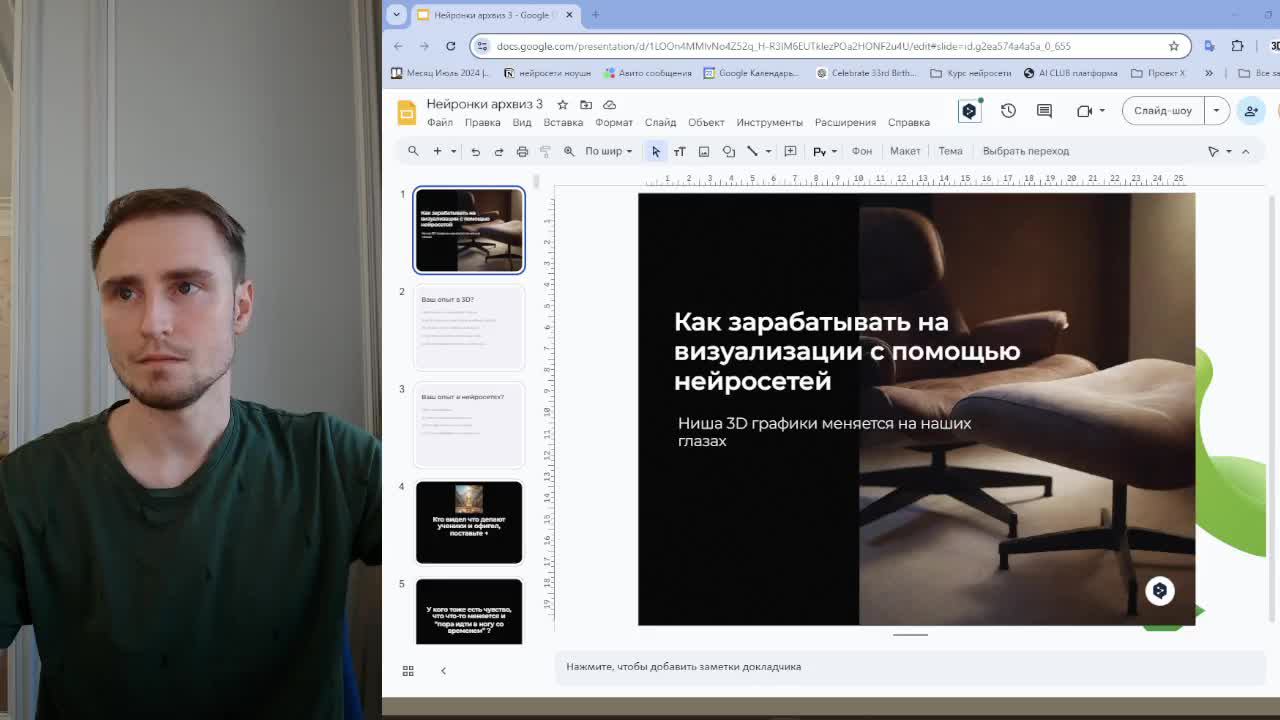Open the Формат menu
1280x720 pixels.
coord(614,122)
